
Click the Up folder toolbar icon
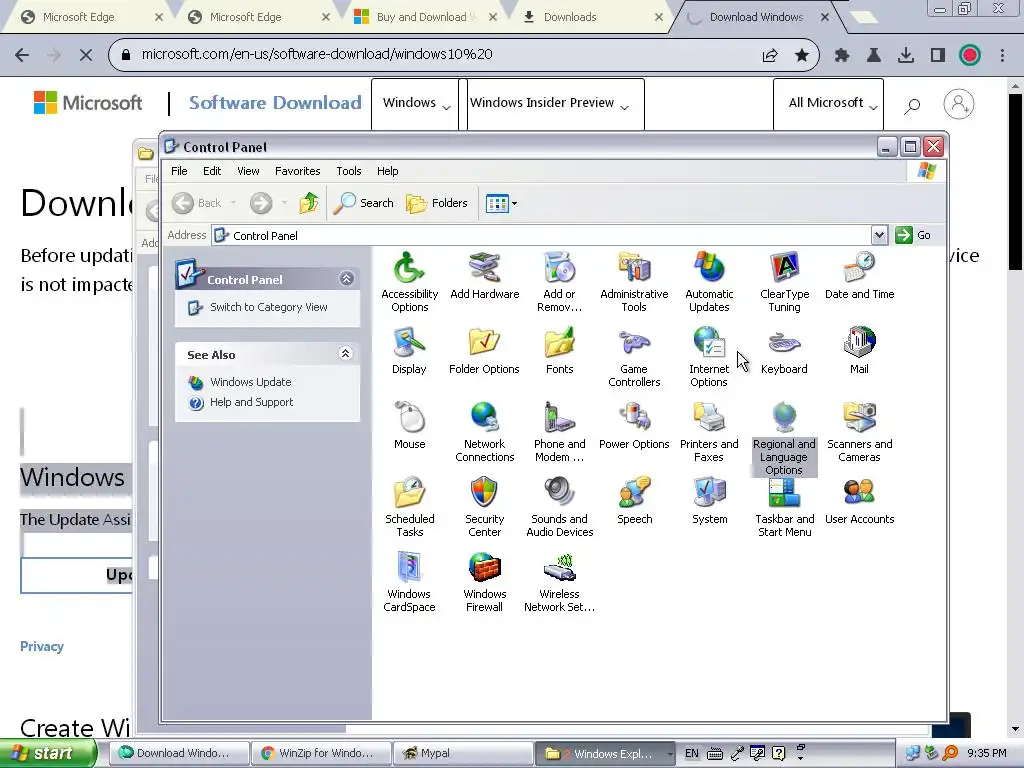pyautogui.click(x=309, y=203)
